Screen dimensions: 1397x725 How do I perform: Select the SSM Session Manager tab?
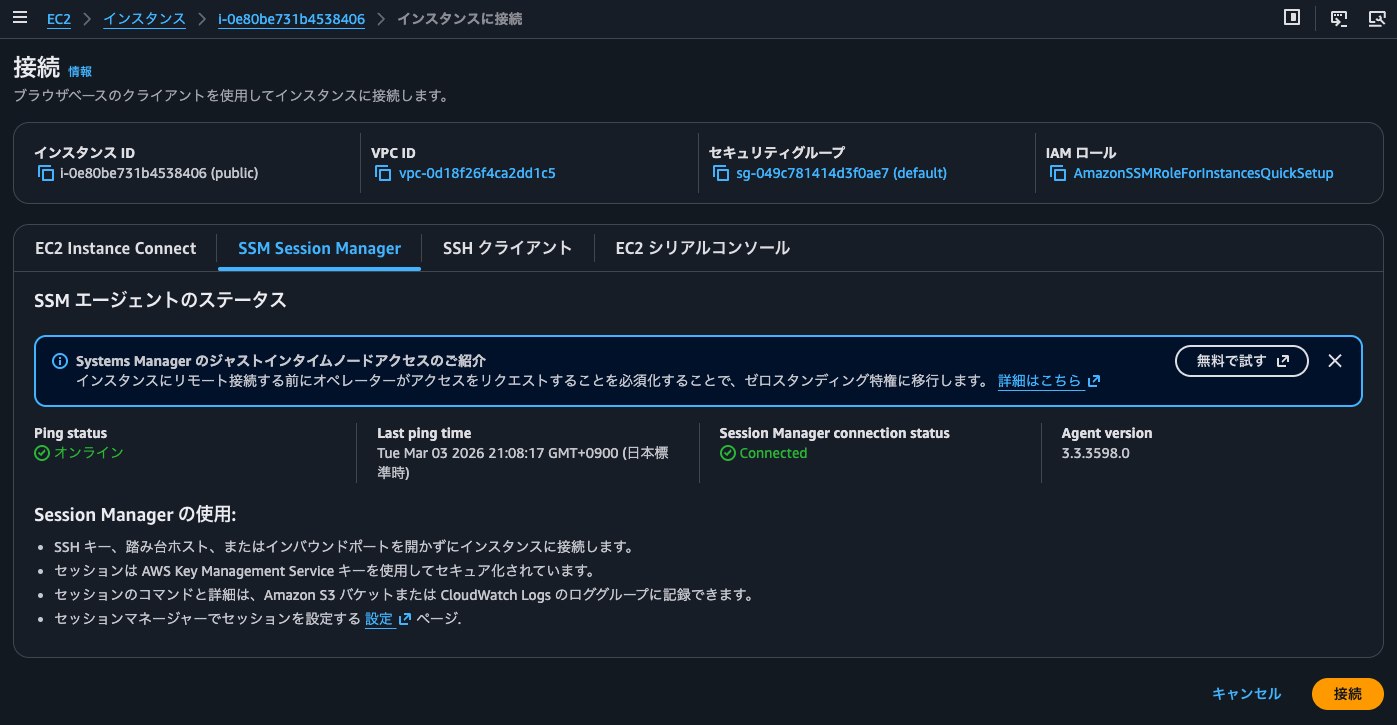[x=319, y=247]
